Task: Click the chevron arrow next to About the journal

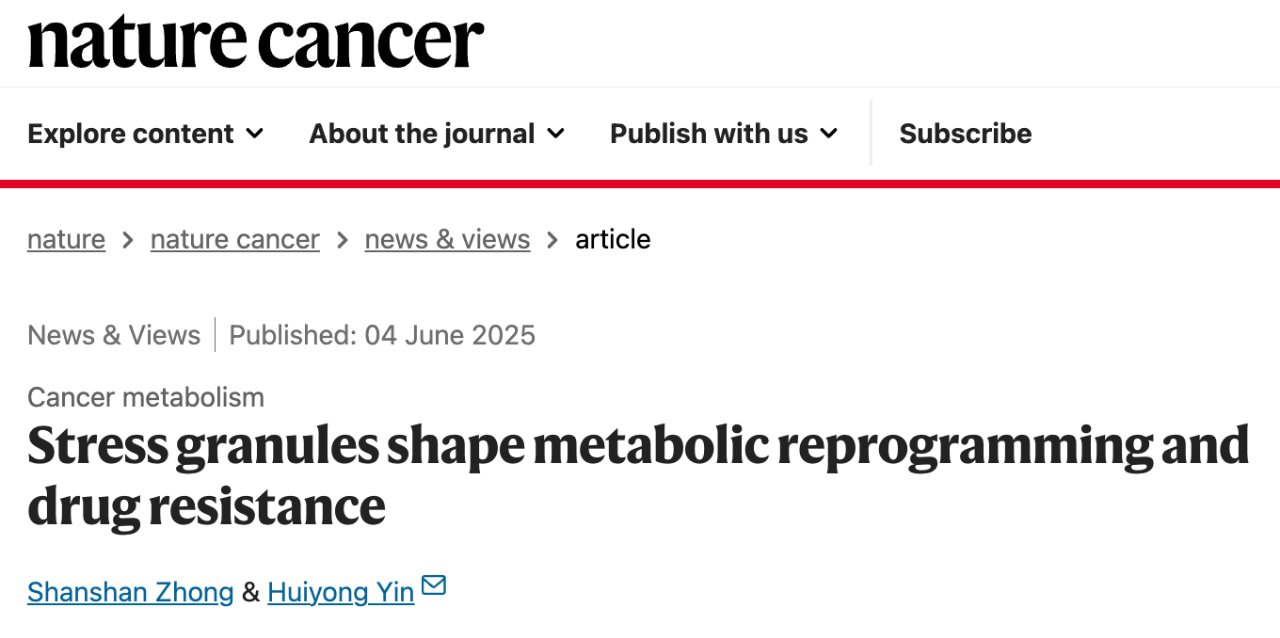Action: click(556, 133)
